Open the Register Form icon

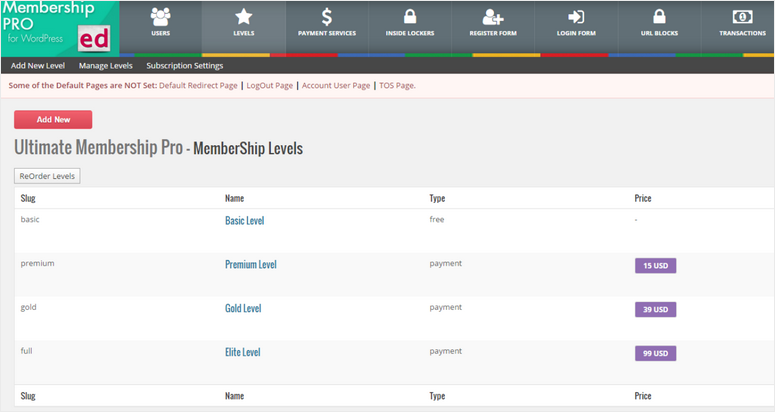click(x=493, y=17)
